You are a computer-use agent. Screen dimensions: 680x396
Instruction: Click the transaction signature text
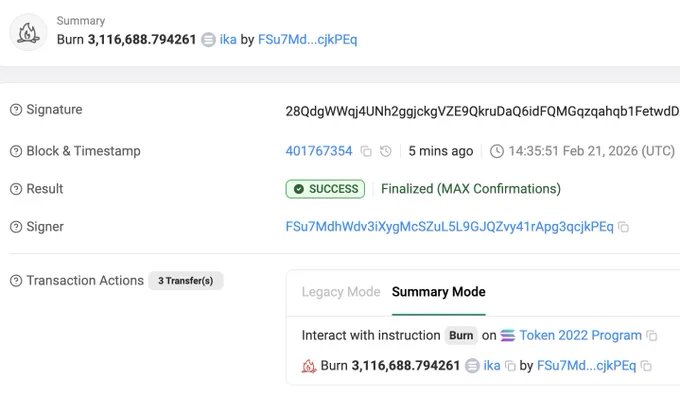pyautogui.click(x=482, y=111)
